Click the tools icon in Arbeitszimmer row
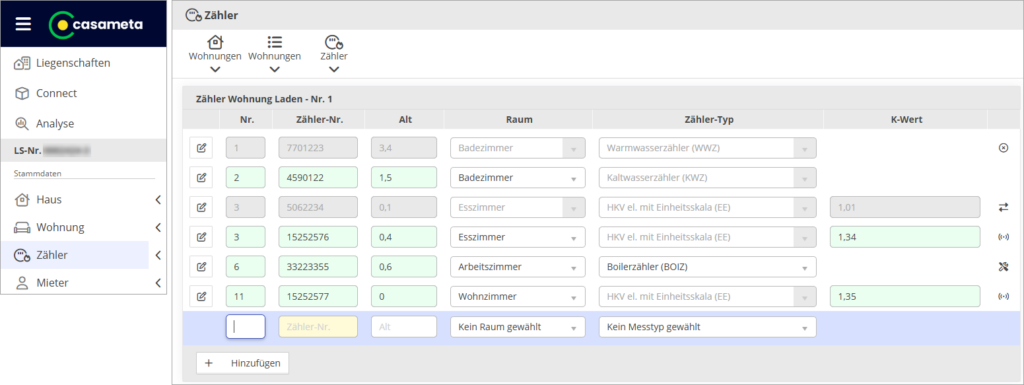1024x385 pixels. pyautogui.click(x=1004, y=266)
